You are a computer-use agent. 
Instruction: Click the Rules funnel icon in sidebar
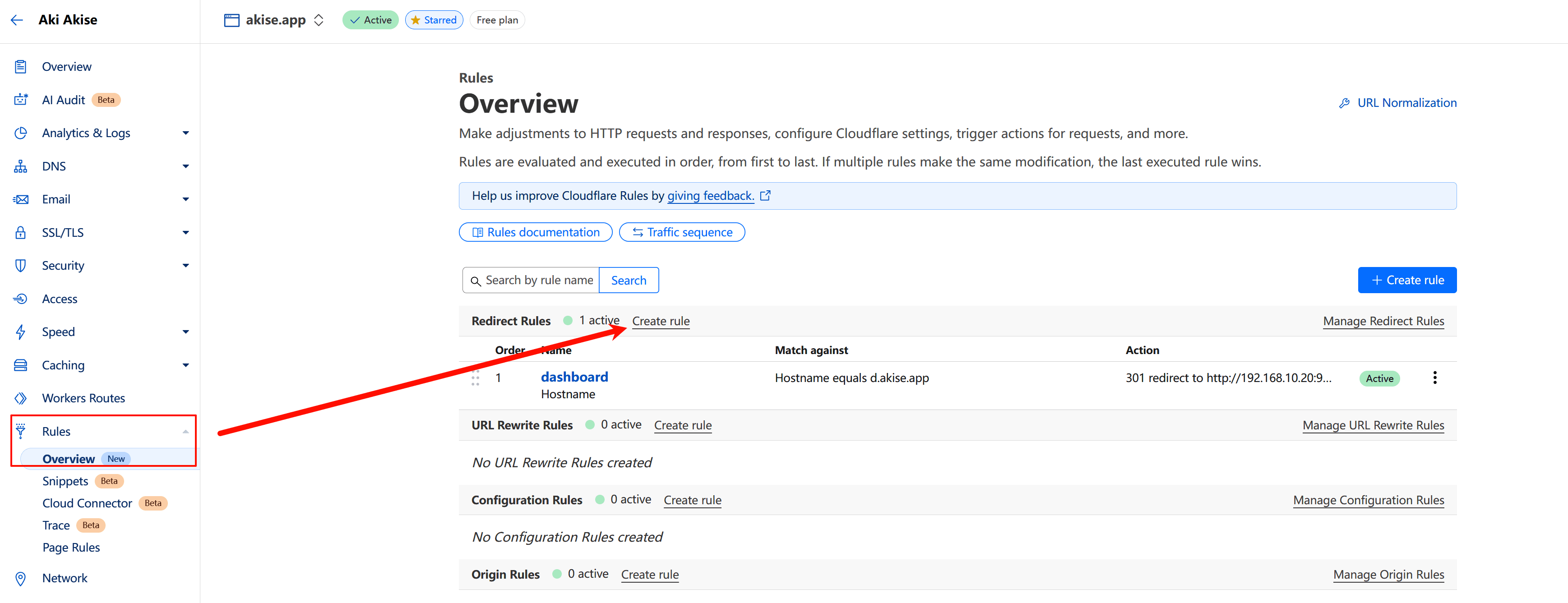pos(21,432)
